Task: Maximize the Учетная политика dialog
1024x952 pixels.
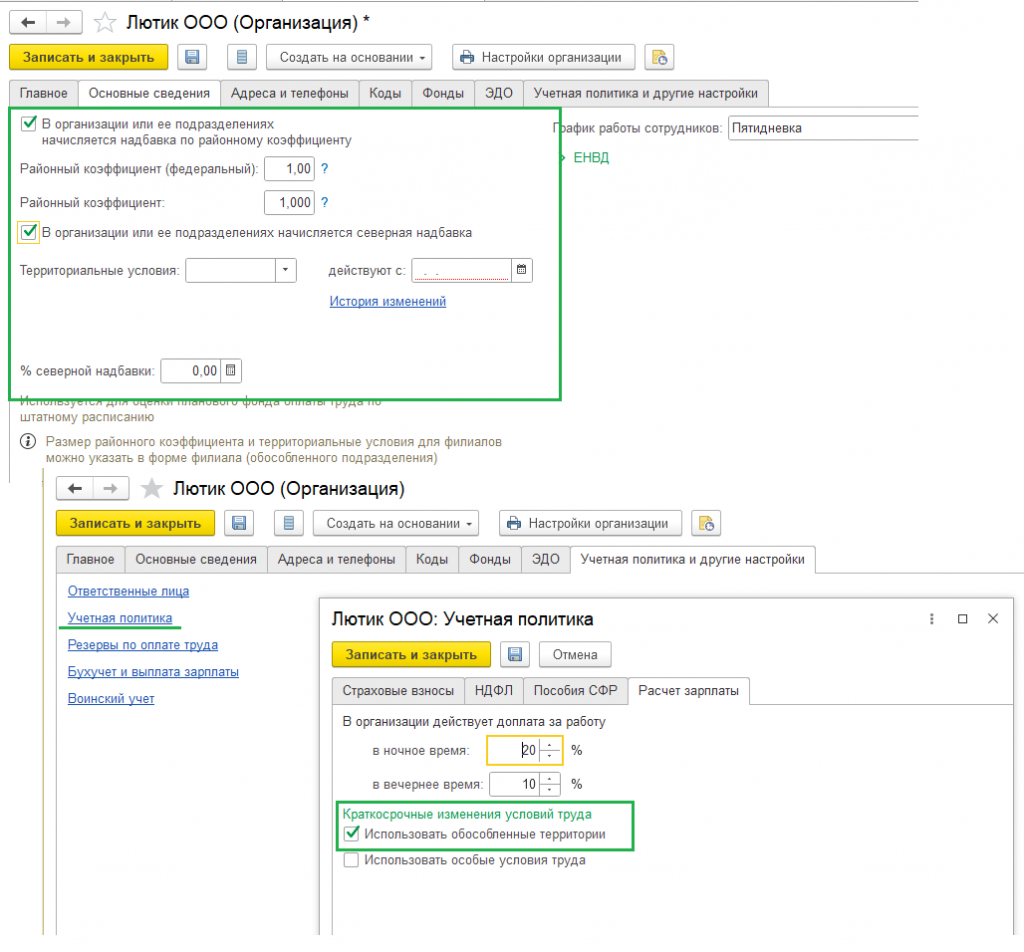Action: (963, 618)
